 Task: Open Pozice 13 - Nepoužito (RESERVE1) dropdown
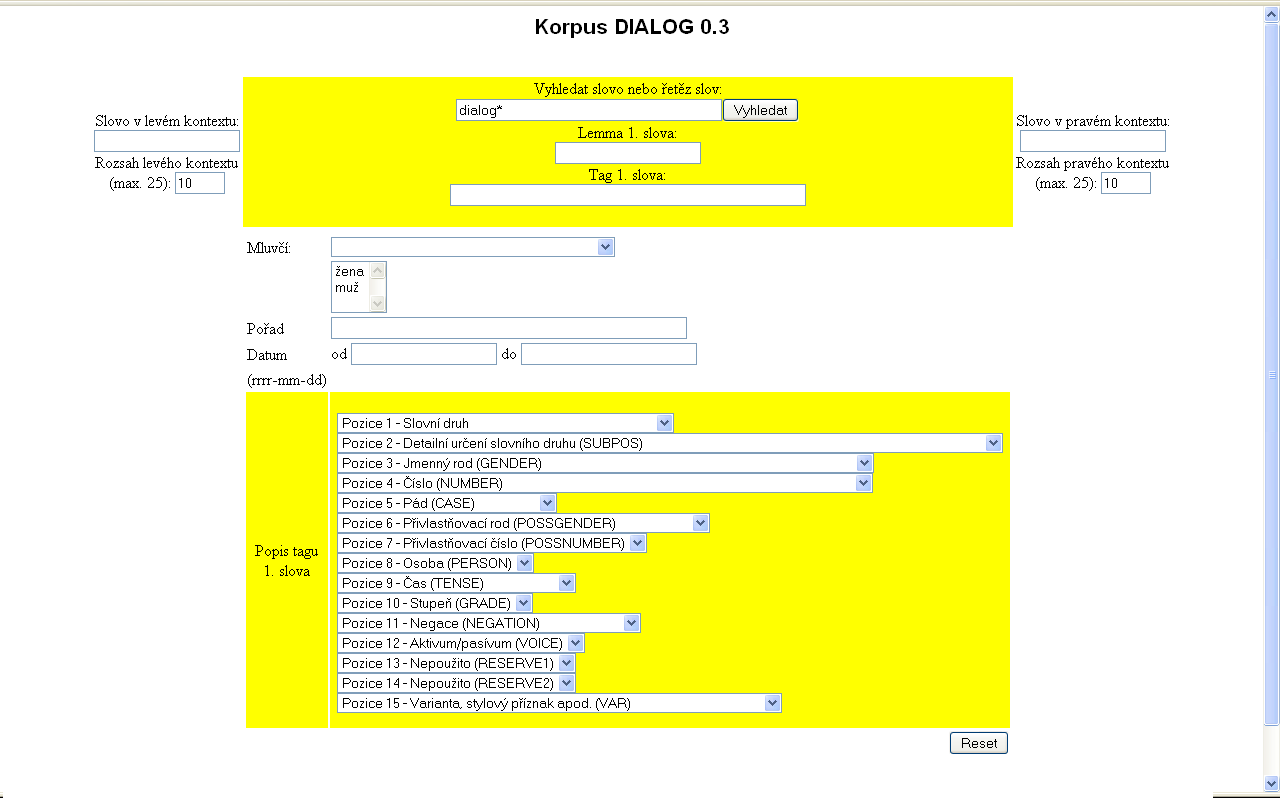pyautogui.click(x=456, y=663)
